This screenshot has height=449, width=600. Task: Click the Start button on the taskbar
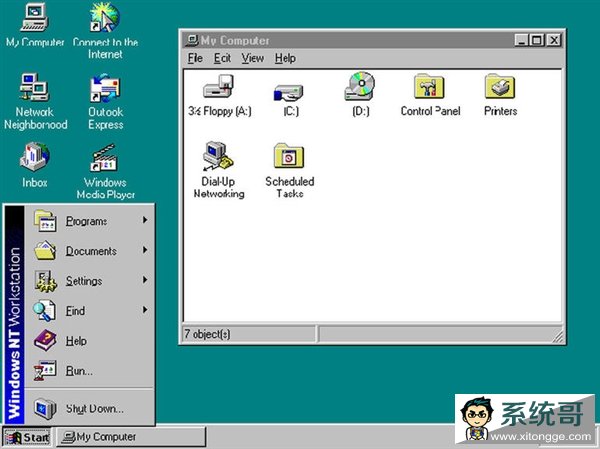coord(27,437)
